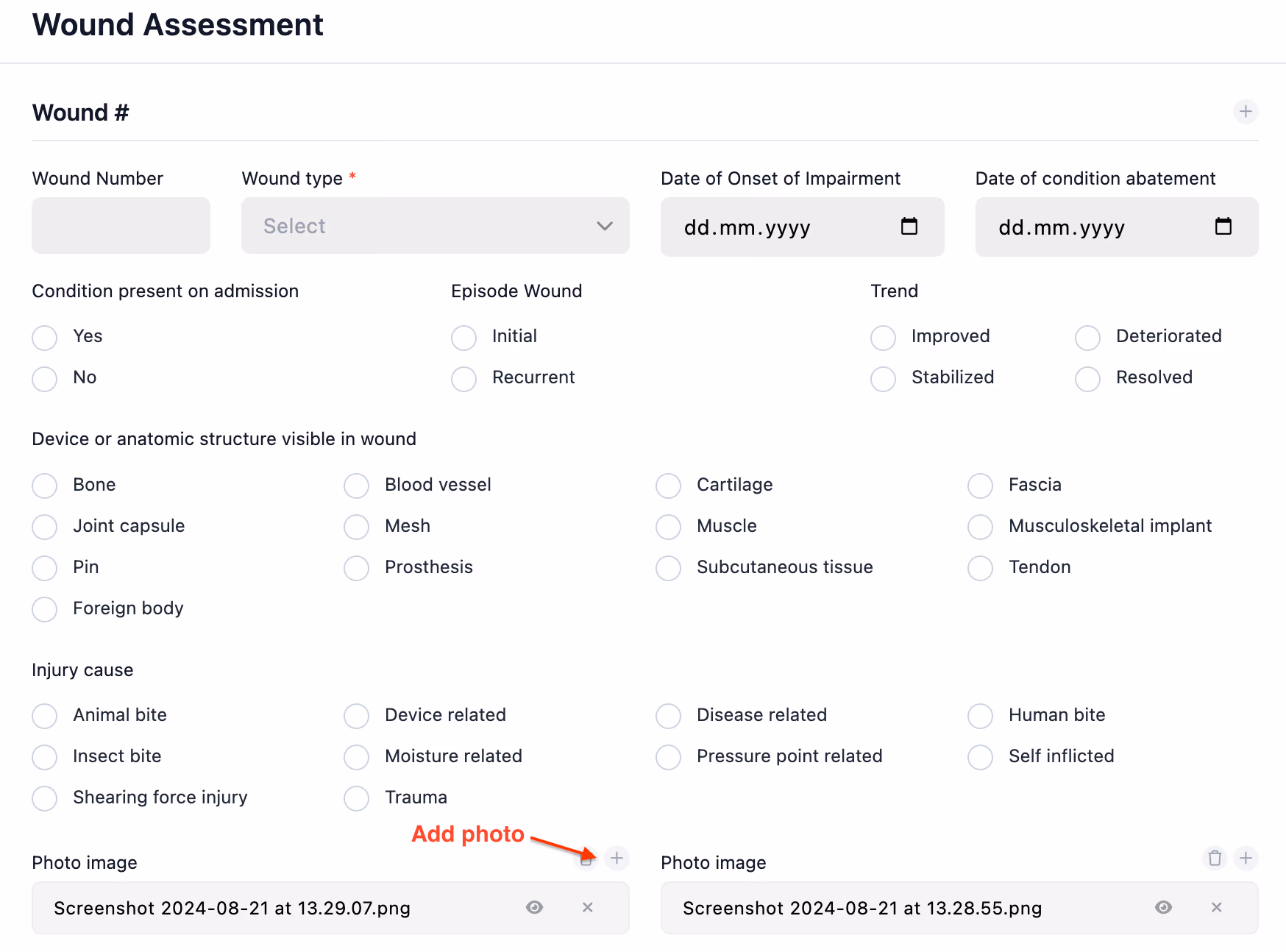Add photo next to the second Photo image
Image resolution: width=1286 pixels, height=952 pixels.
point(1246,858)
